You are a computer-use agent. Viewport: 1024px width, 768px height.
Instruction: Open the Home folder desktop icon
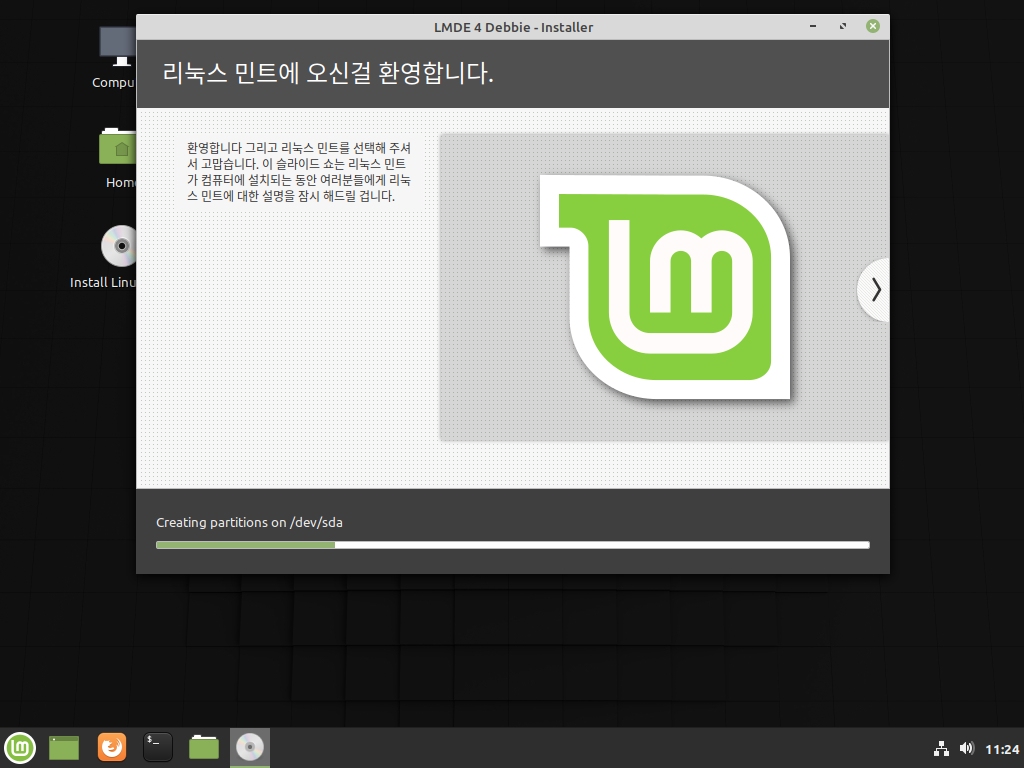tap(120, 158)
